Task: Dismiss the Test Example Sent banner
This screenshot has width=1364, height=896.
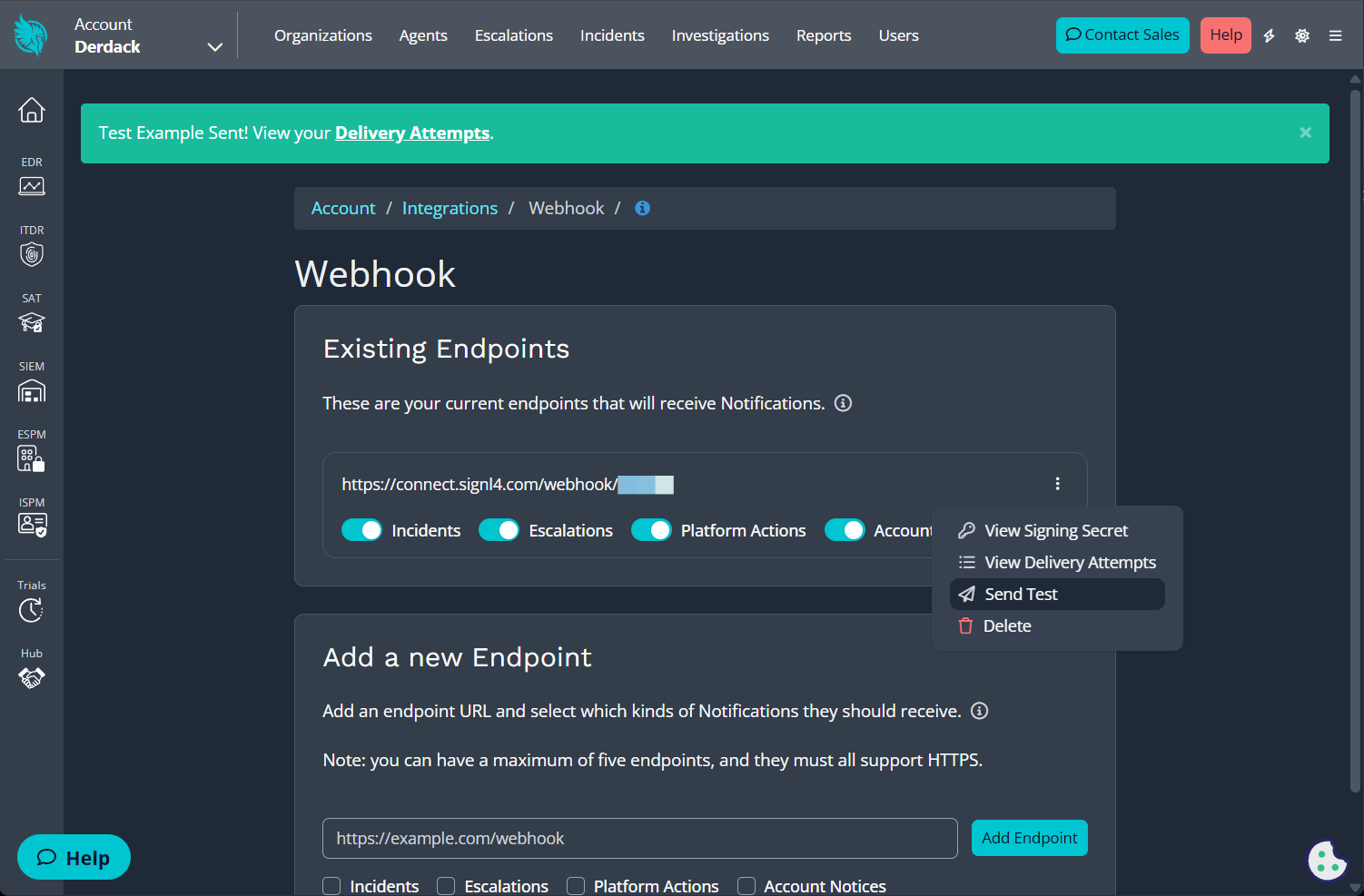Action: [1305, 133]
